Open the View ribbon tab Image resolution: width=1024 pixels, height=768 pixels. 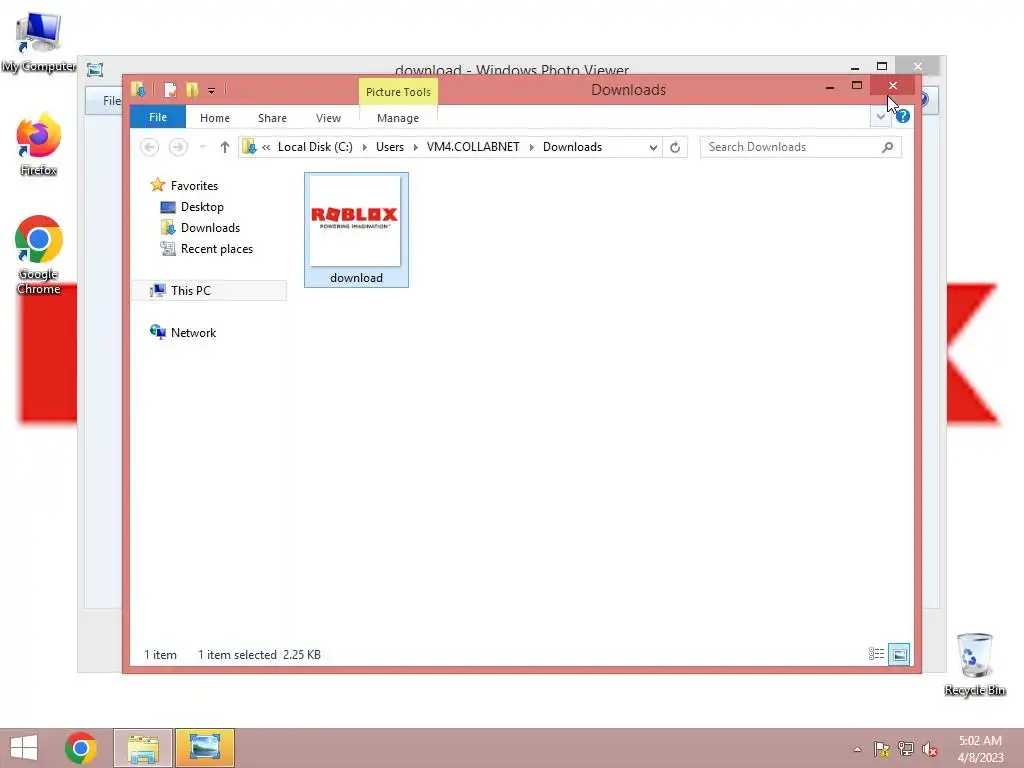point(328,118)
